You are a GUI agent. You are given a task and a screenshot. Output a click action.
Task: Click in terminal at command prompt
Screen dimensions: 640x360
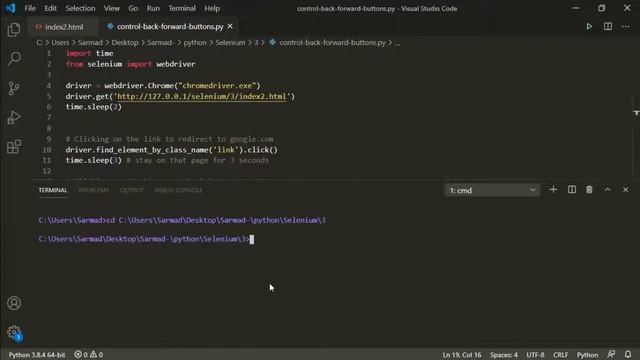pos(252,239)
